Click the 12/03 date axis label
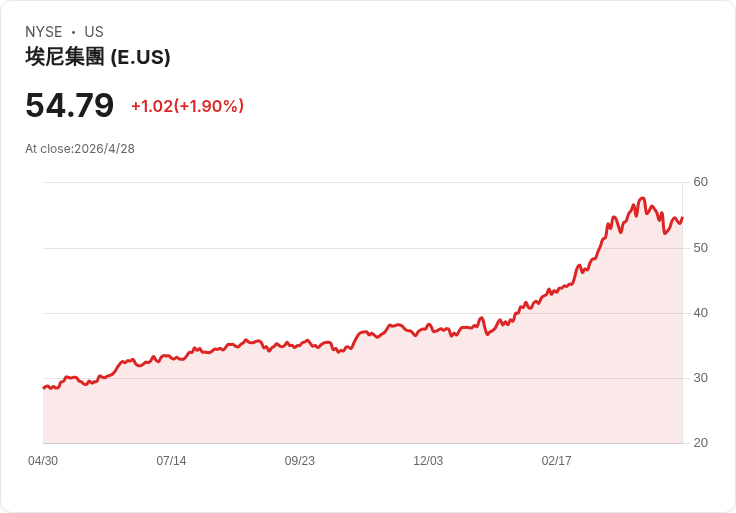Screen dimensions: 736x513 coord(428,460)
